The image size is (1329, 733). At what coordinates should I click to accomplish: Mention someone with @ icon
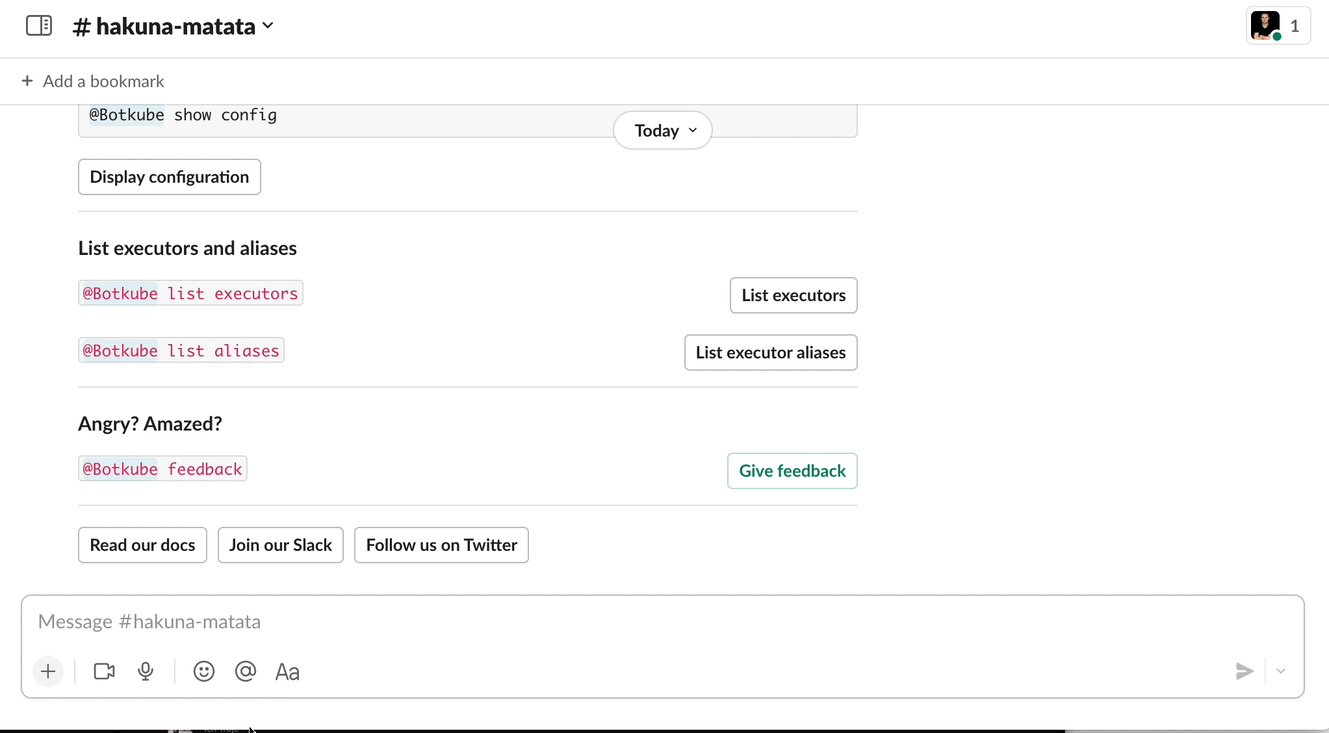click(x=245, y=672)
